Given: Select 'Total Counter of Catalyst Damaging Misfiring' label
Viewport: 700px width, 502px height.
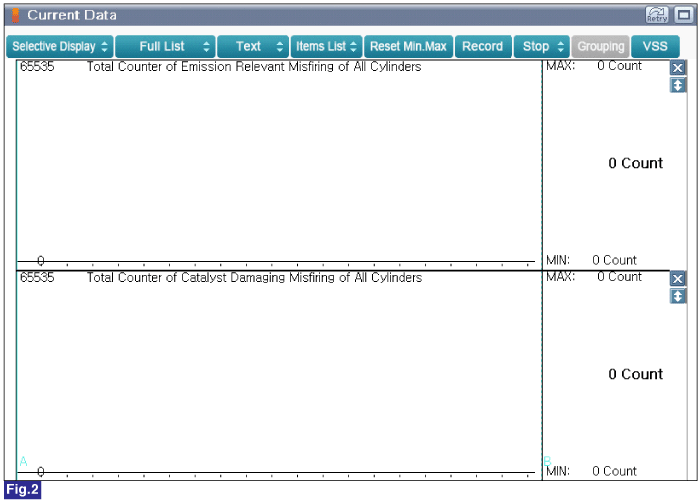Looking at the screenshot, I should coord(254,277).
